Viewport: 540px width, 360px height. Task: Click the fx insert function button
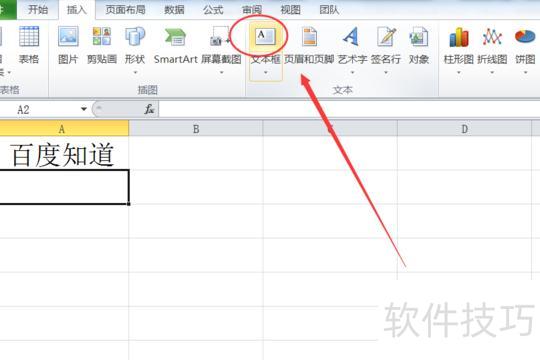point(149,109)
